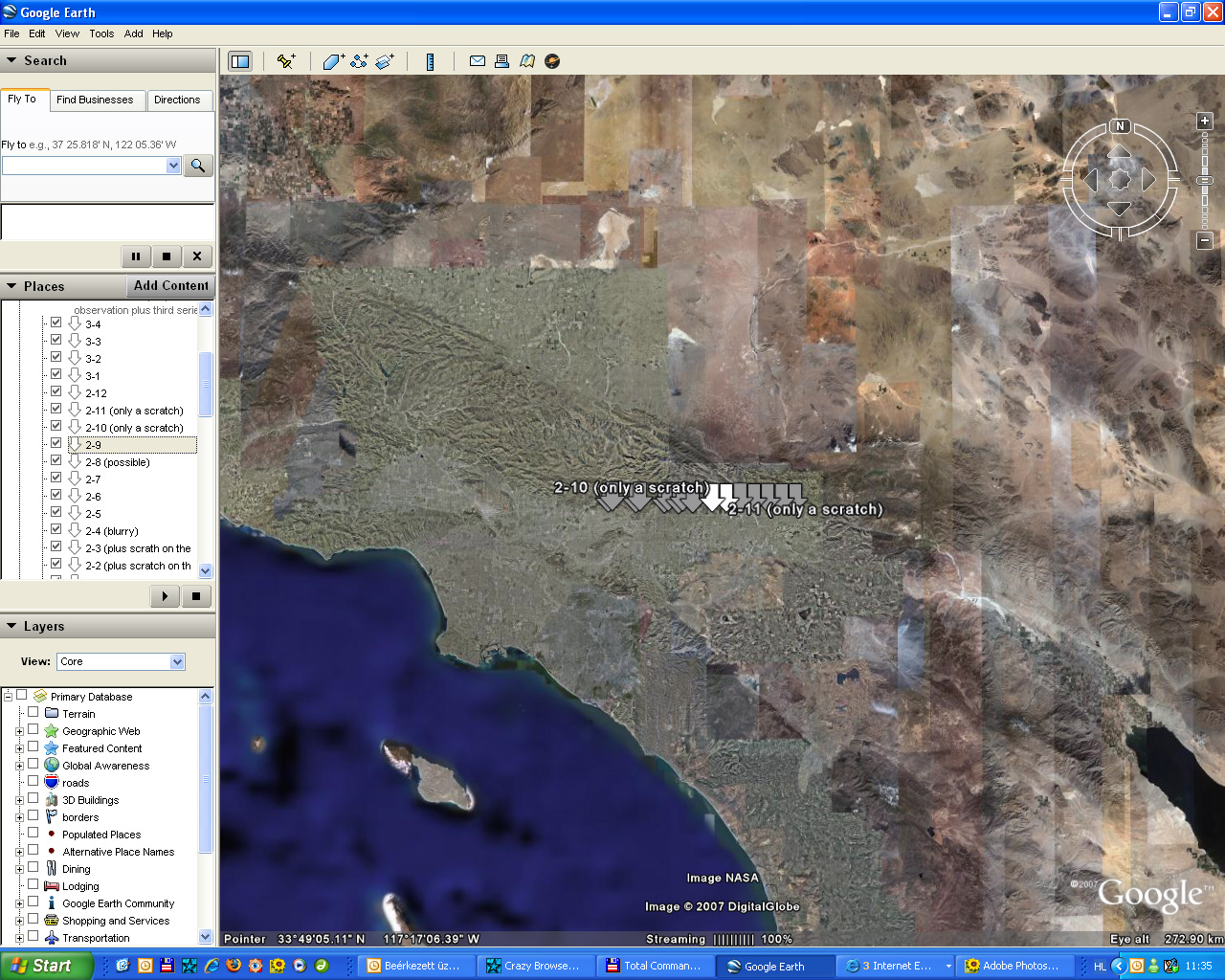Open the Layers View Core dropdown

pyautogui.click(x=177, y=661)
